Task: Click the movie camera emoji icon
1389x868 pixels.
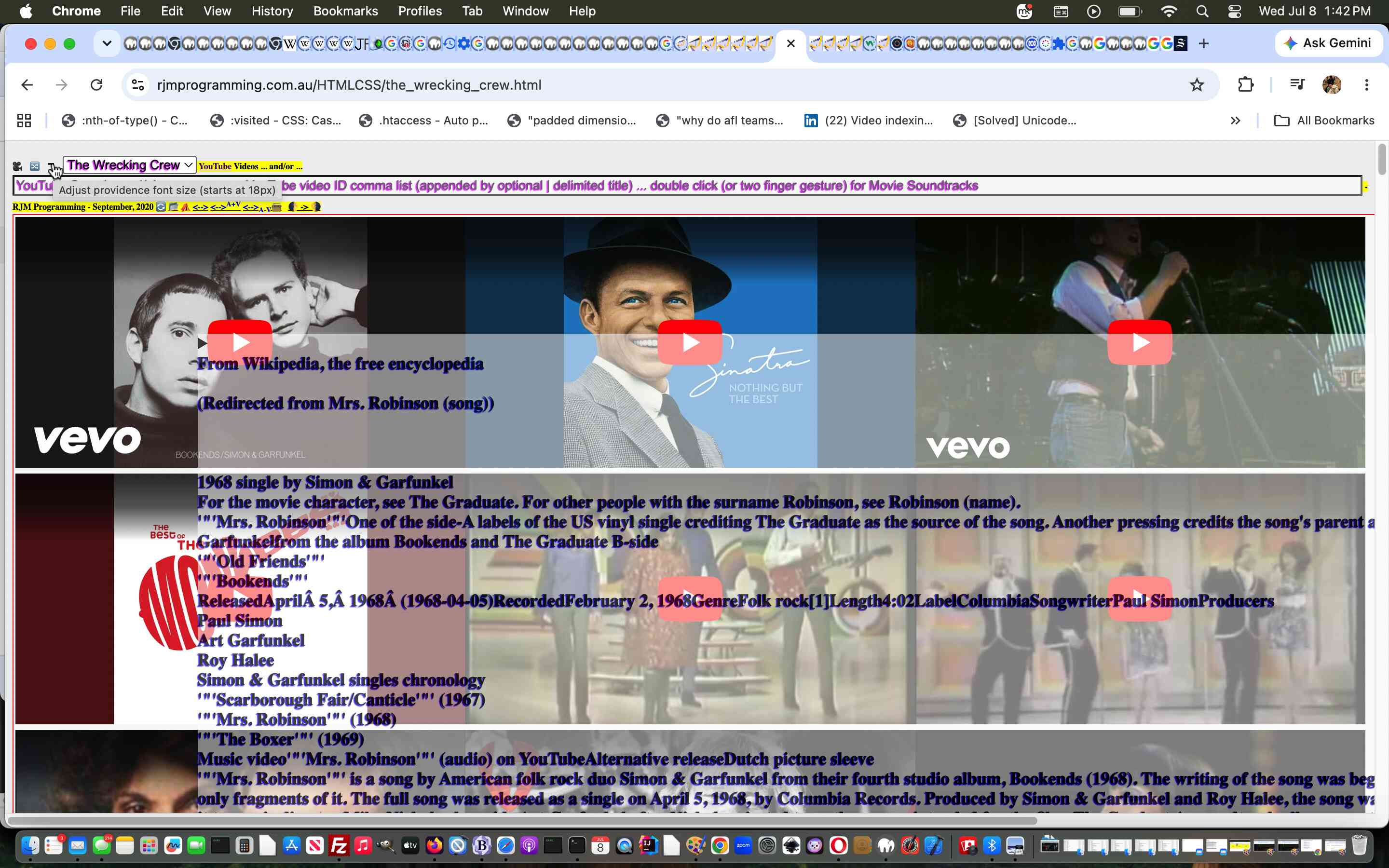Action: point(17,166)
